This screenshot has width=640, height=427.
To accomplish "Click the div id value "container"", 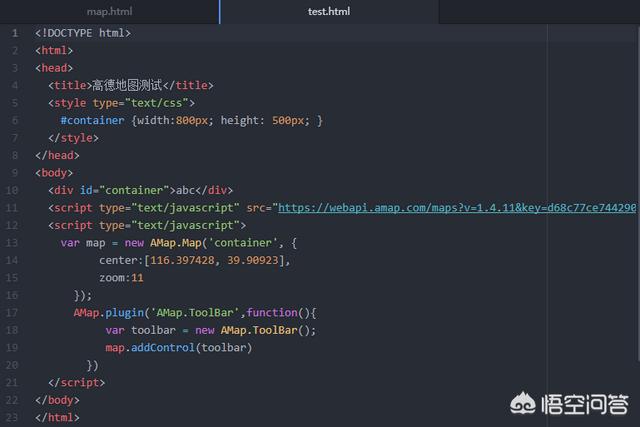I will tap(134, 190).
